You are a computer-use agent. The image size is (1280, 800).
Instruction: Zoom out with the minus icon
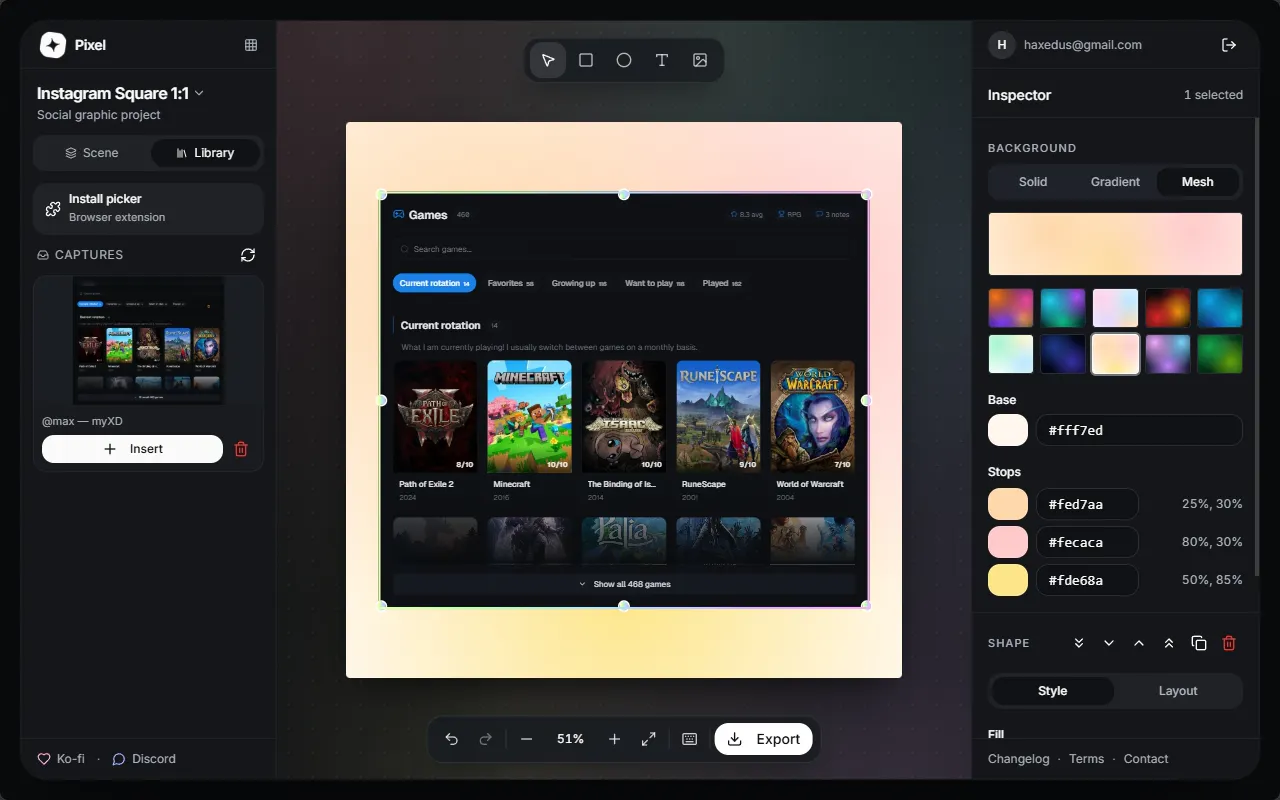(527, 739)
